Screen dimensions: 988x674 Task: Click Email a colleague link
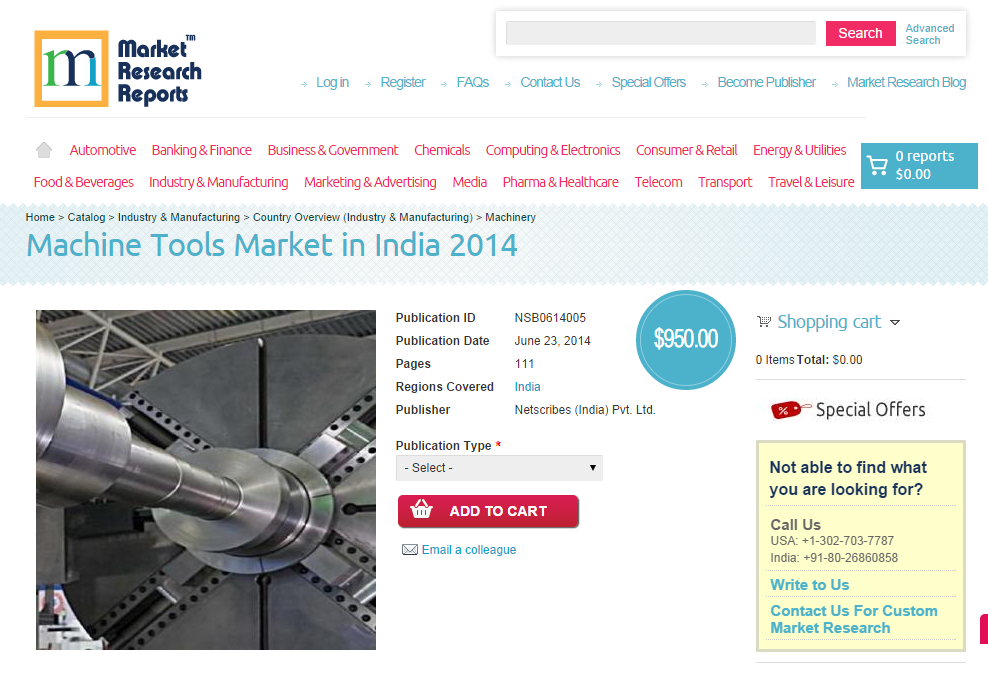(469, 550)
